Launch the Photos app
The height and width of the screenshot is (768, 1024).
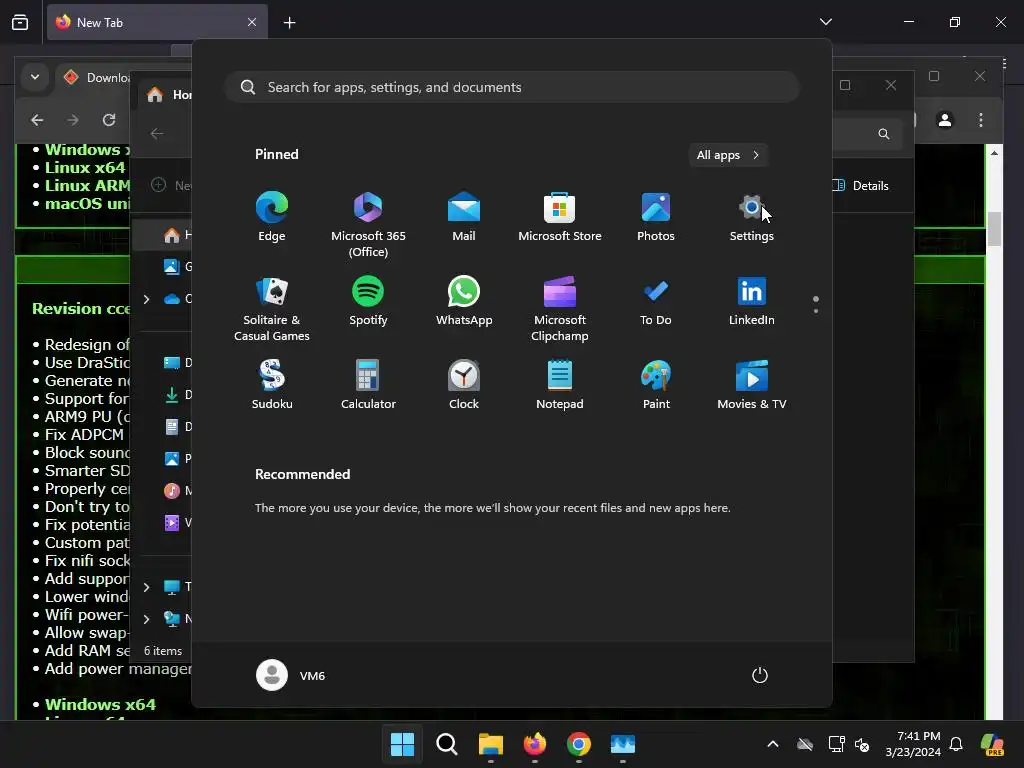click(656, 217)
